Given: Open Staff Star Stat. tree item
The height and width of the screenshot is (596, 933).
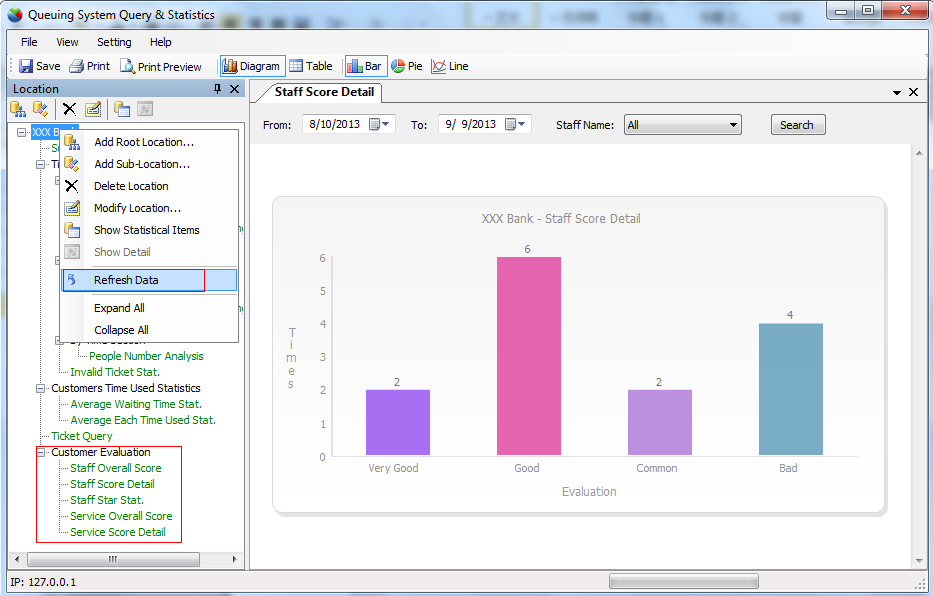Looking at the screenshot, I should tap(107, 500).
